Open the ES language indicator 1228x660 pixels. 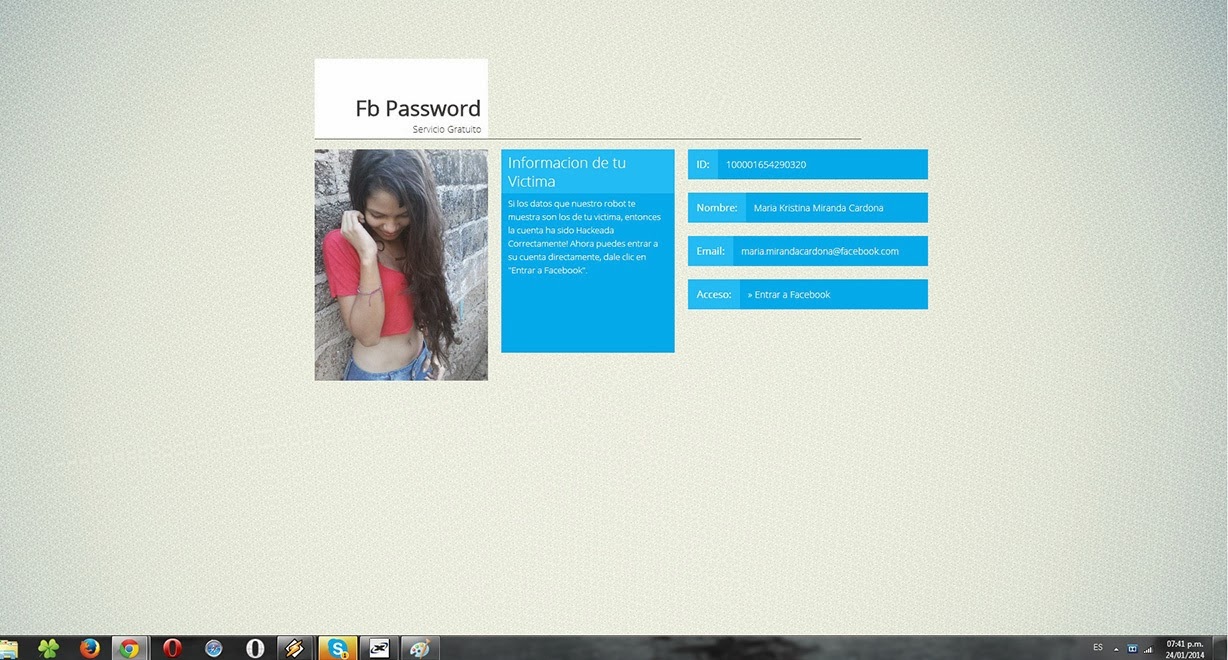click(1098, 647)
